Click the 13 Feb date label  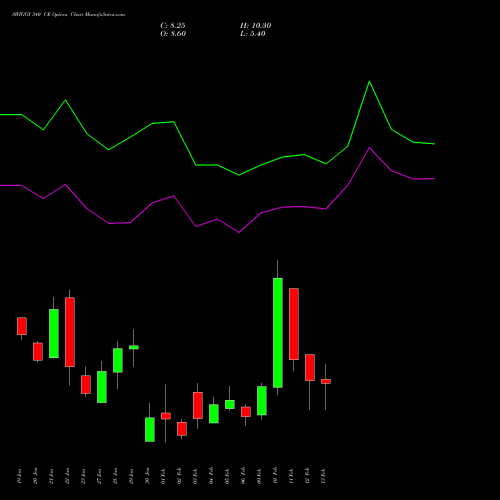point(323,476)
